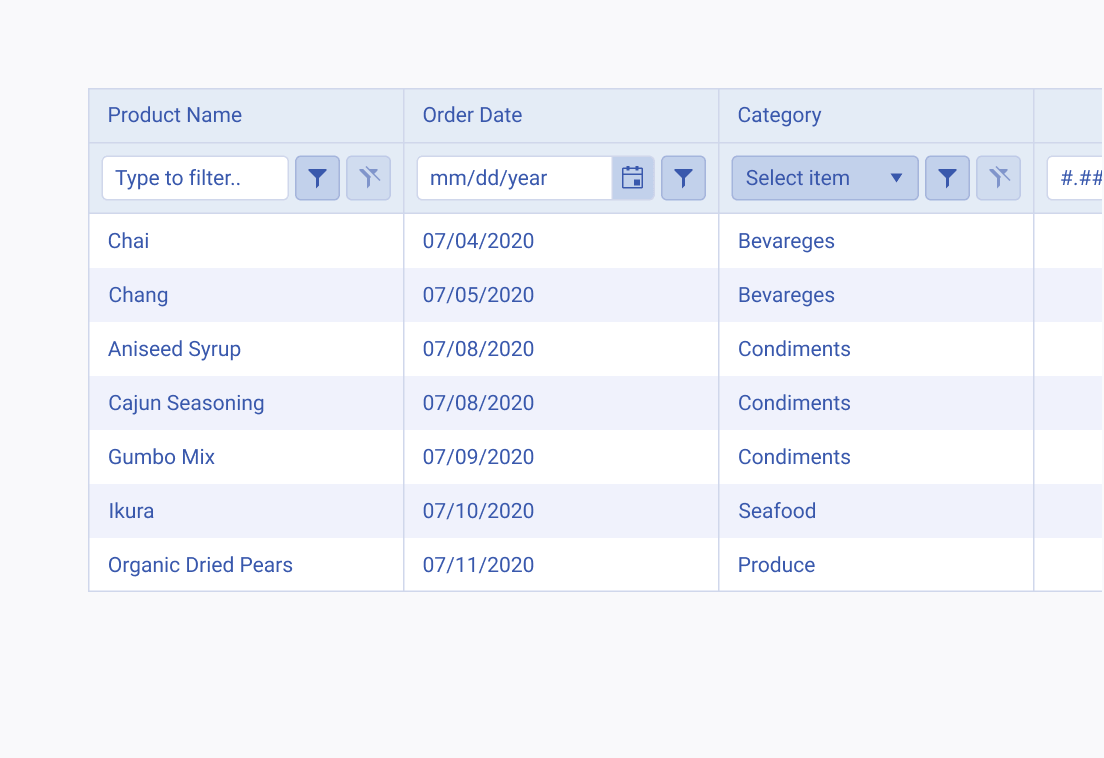The height and width of the screenshot is (758, 1104).
Task: Open the Order Date calendar picker
Action: pos(633,178)
